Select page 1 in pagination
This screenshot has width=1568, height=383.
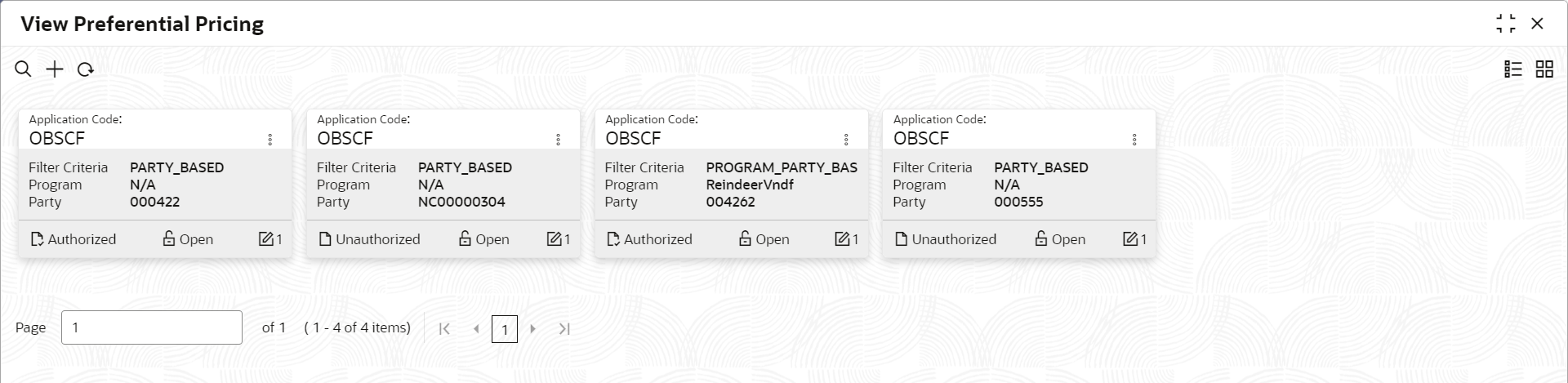click(x=505, y=329)
